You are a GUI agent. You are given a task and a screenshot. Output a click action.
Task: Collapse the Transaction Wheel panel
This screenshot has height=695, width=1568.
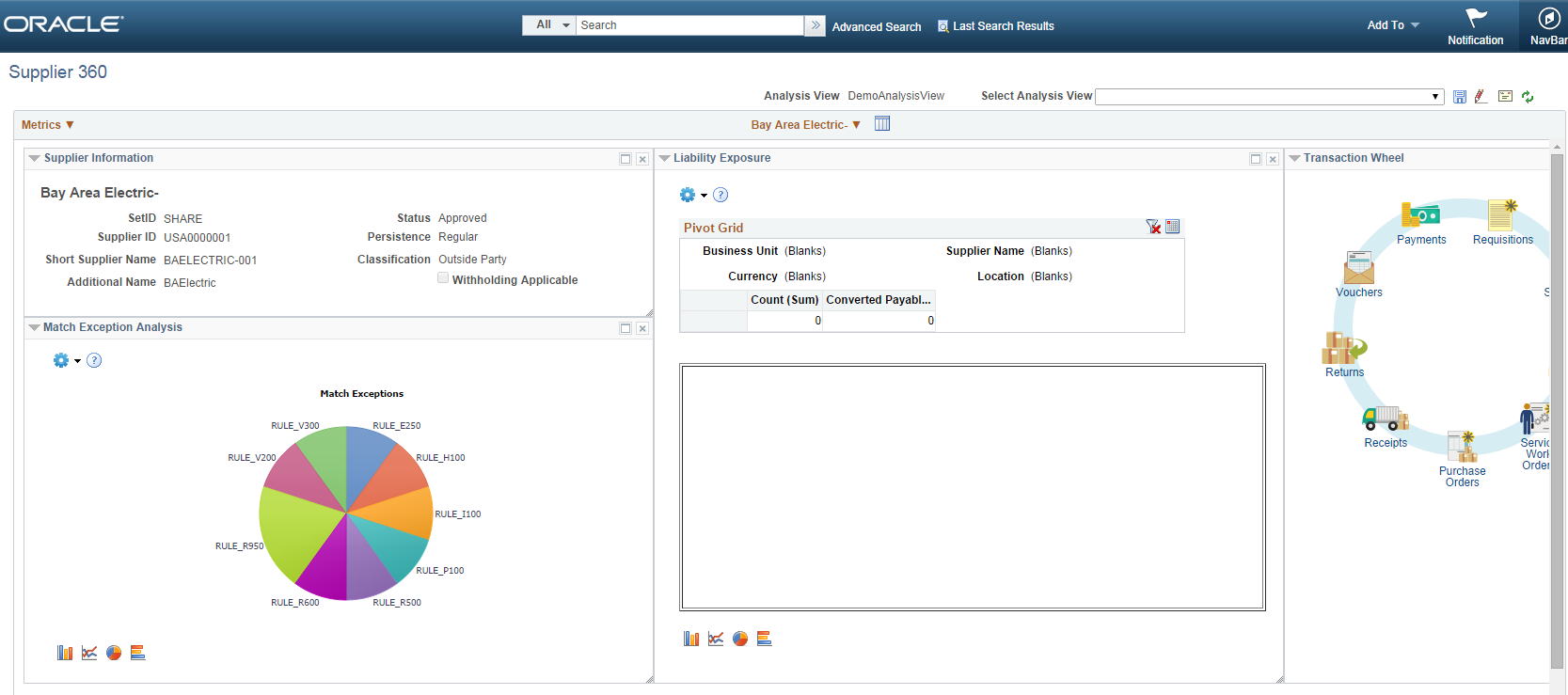pyautogui.click(x=1294, y=158)
